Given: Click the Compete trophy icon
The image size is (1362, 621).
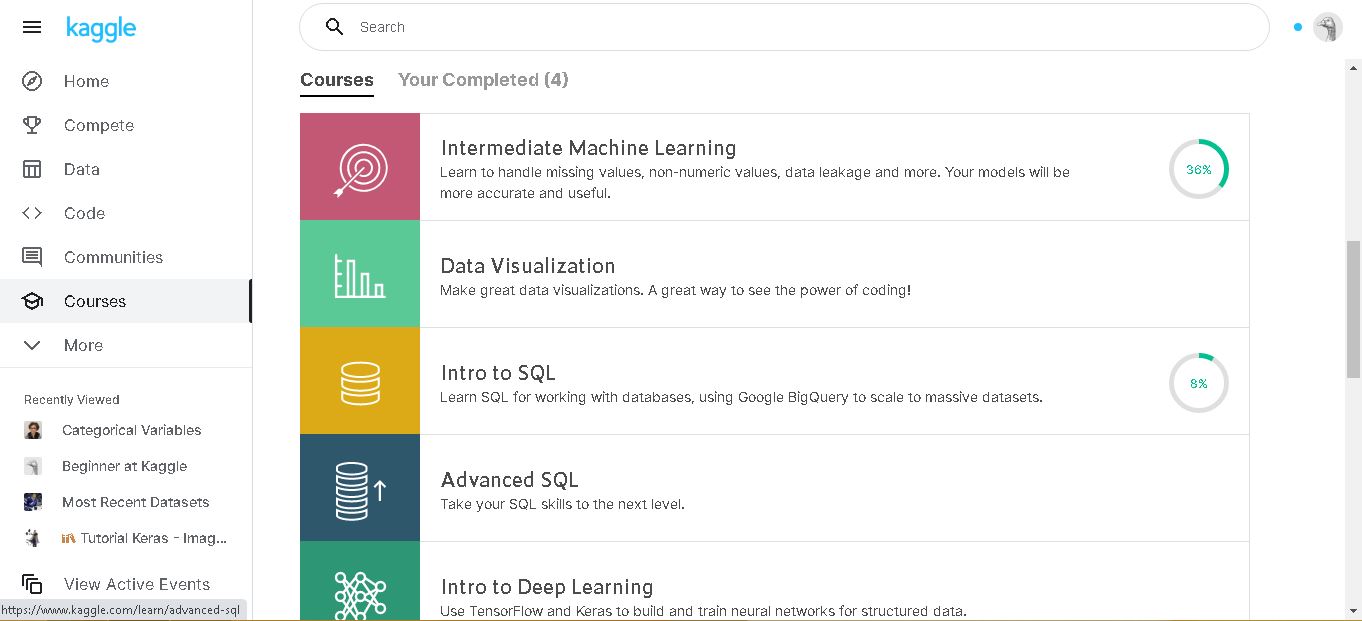Looking at the screenshot, I should 32,125.
